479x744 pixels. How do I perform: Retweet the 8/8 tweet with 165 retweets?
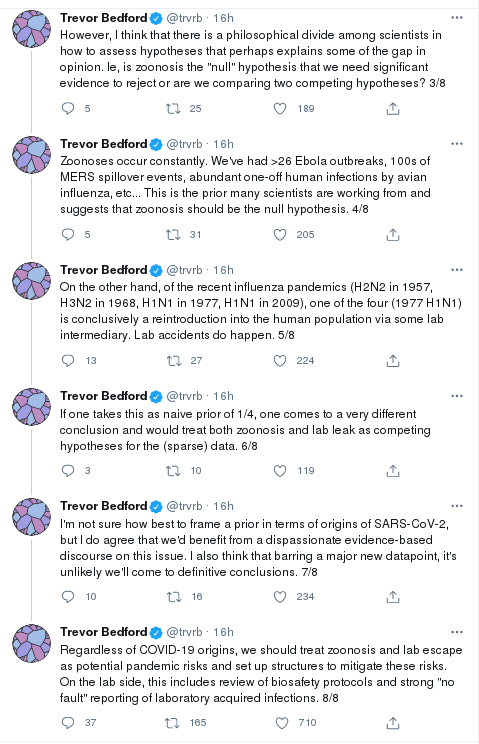click(173, 723)
